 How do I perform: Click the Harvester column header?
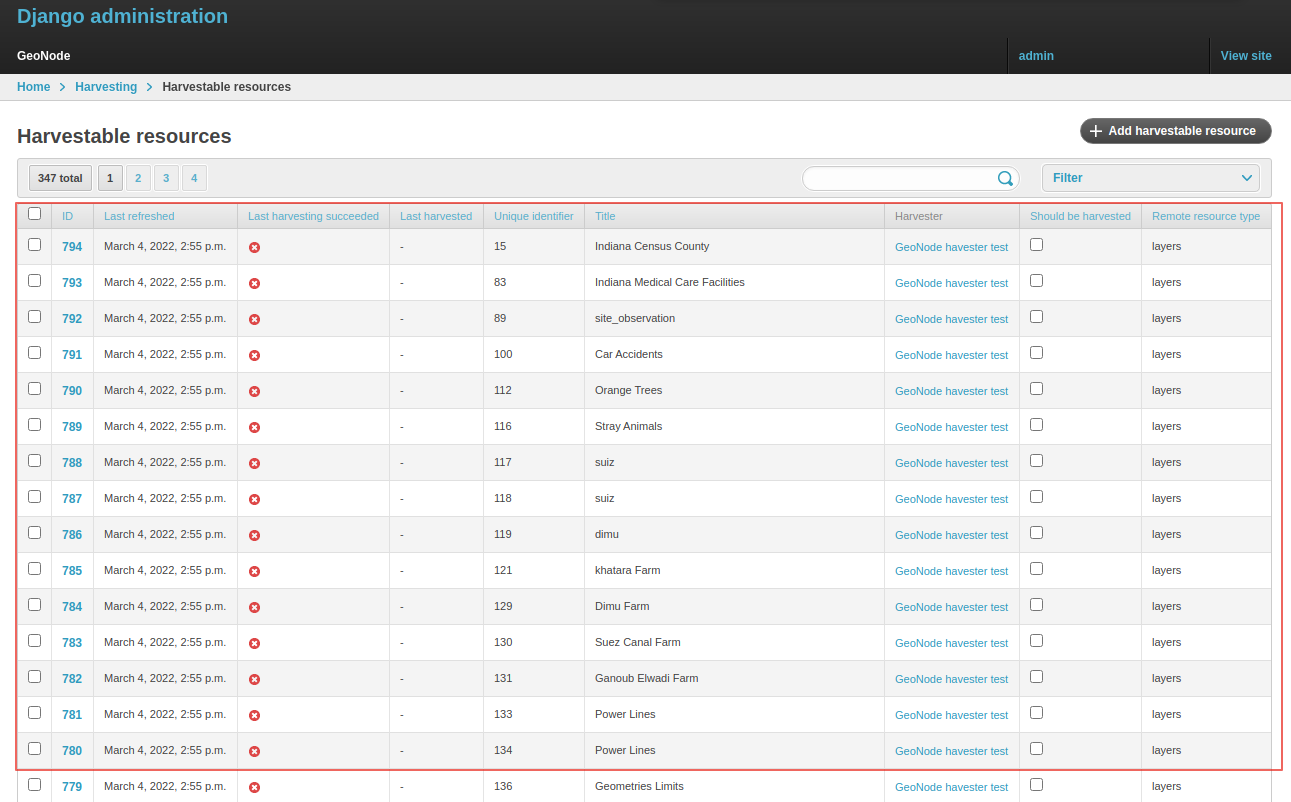(919, 216)
